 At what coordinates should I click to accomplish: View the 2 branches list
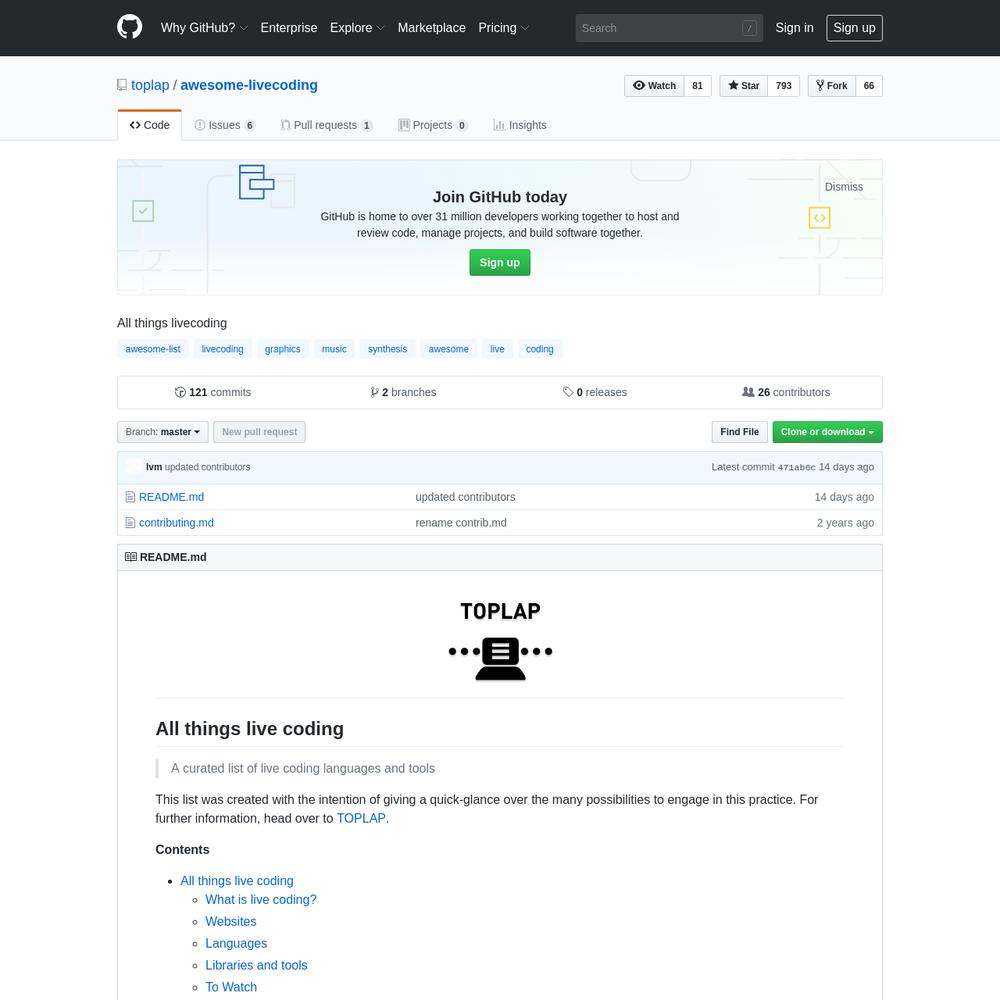(403, 392)
